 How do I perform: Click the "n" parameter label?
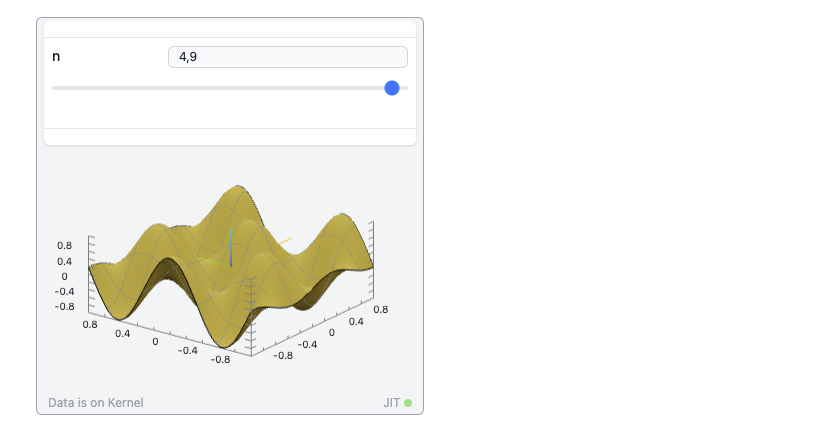pyautogui.click(x=56, y=57)
